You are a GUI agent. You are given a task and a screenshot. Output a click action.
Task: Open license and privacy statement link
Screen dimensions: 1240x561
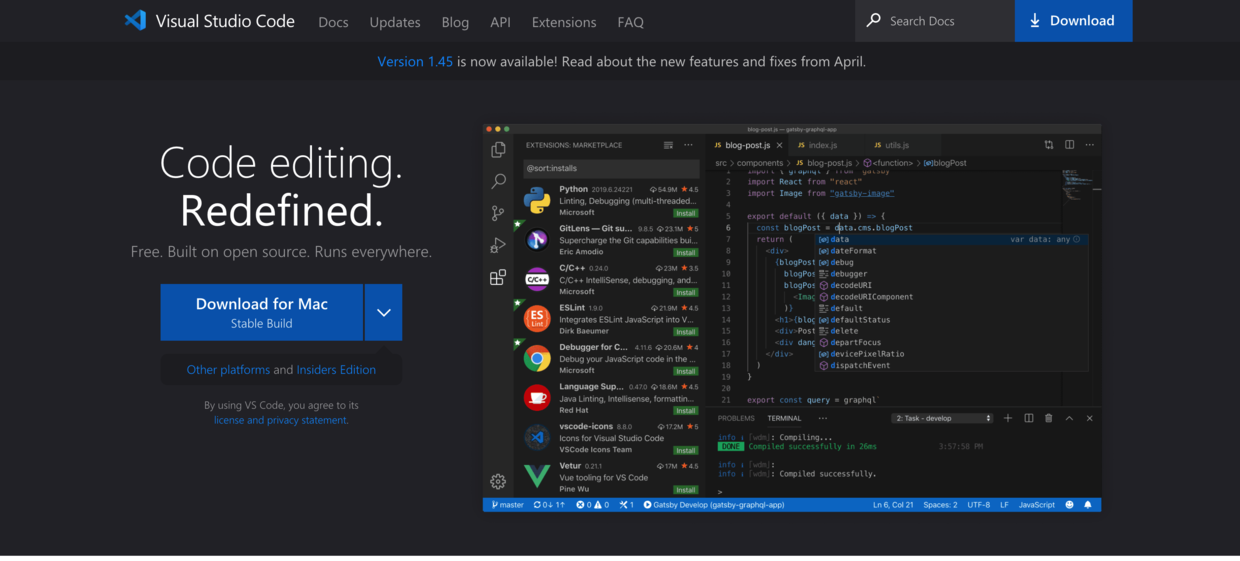280,420
